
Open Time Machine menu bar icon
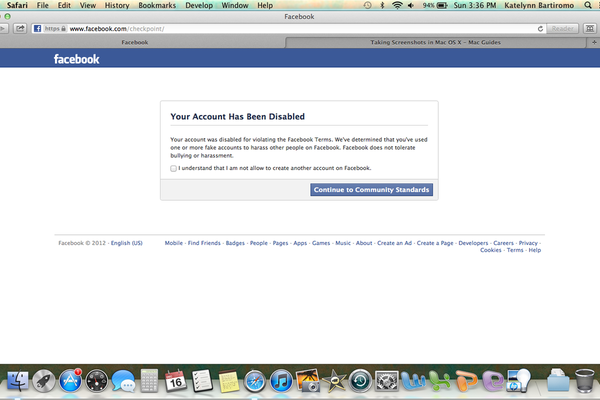tap(367, 5)
